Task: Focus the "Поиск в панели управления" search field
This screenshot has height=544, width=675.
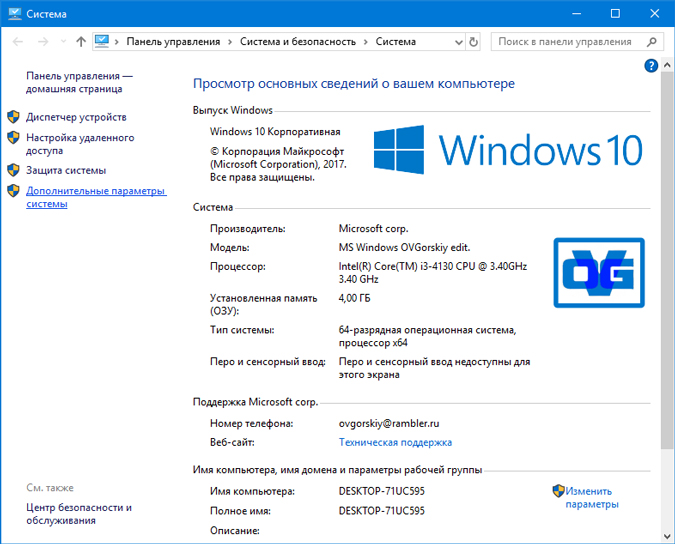Action: (x=565, y=42)
